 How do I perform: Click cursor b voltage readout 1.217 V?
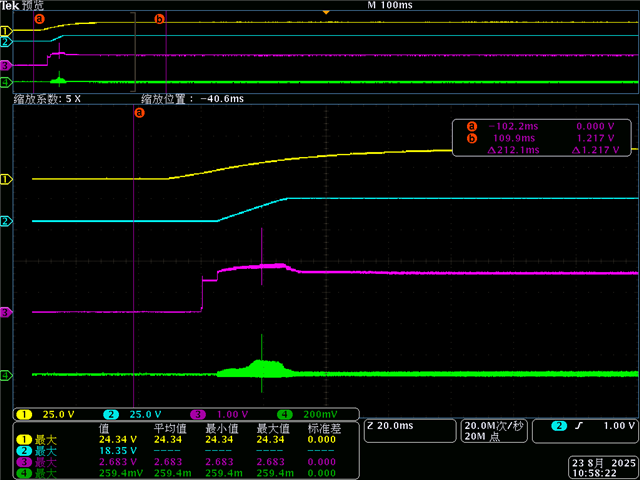point(596,138)
